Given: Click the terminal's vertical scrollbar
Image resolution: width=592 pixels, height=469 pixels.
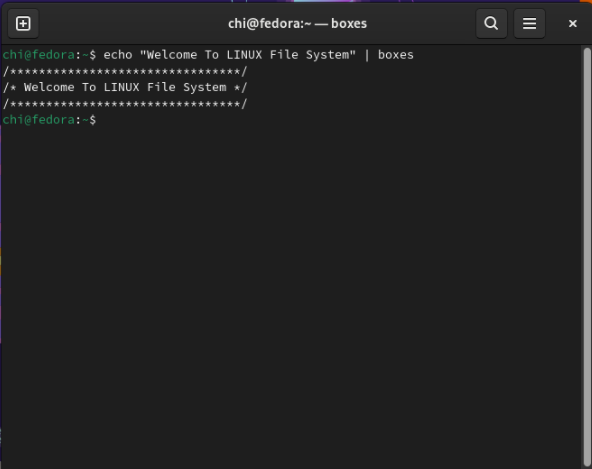Looking at the screenshot, I should click(x=587, y=257).
